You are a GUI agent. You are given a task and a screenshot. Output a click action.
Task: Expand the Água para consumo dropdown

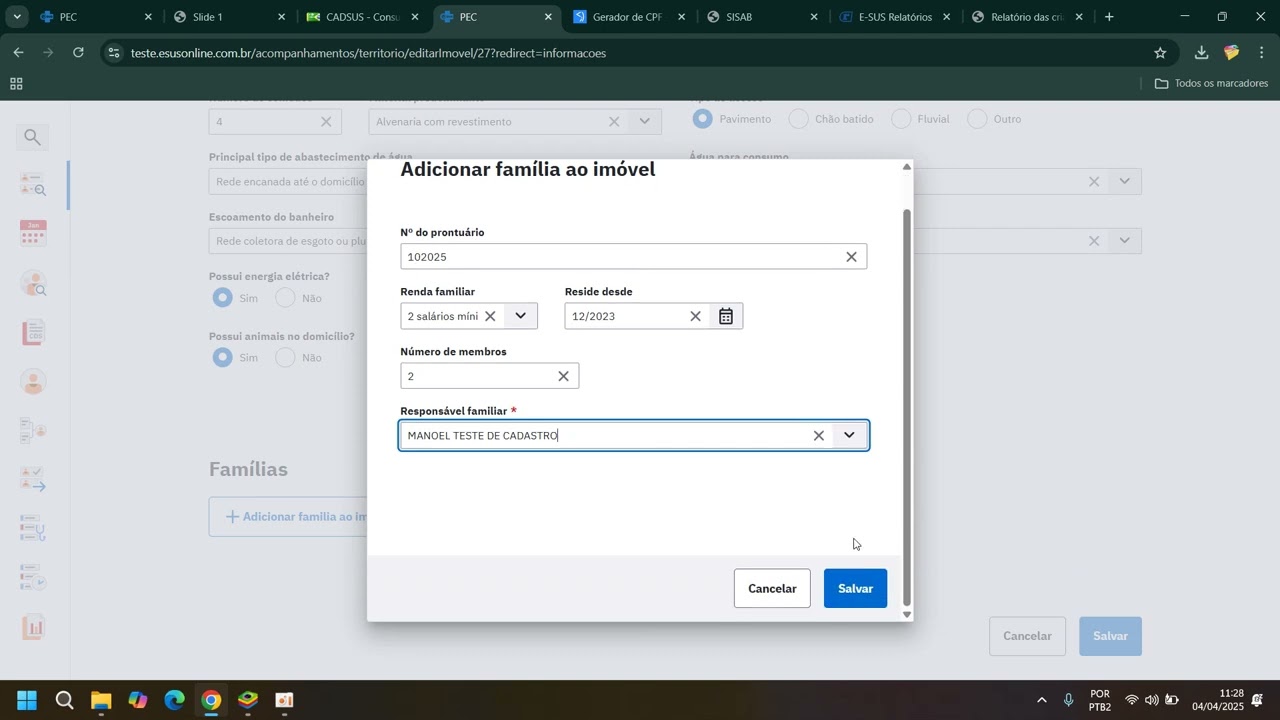tap(1125, 182)
